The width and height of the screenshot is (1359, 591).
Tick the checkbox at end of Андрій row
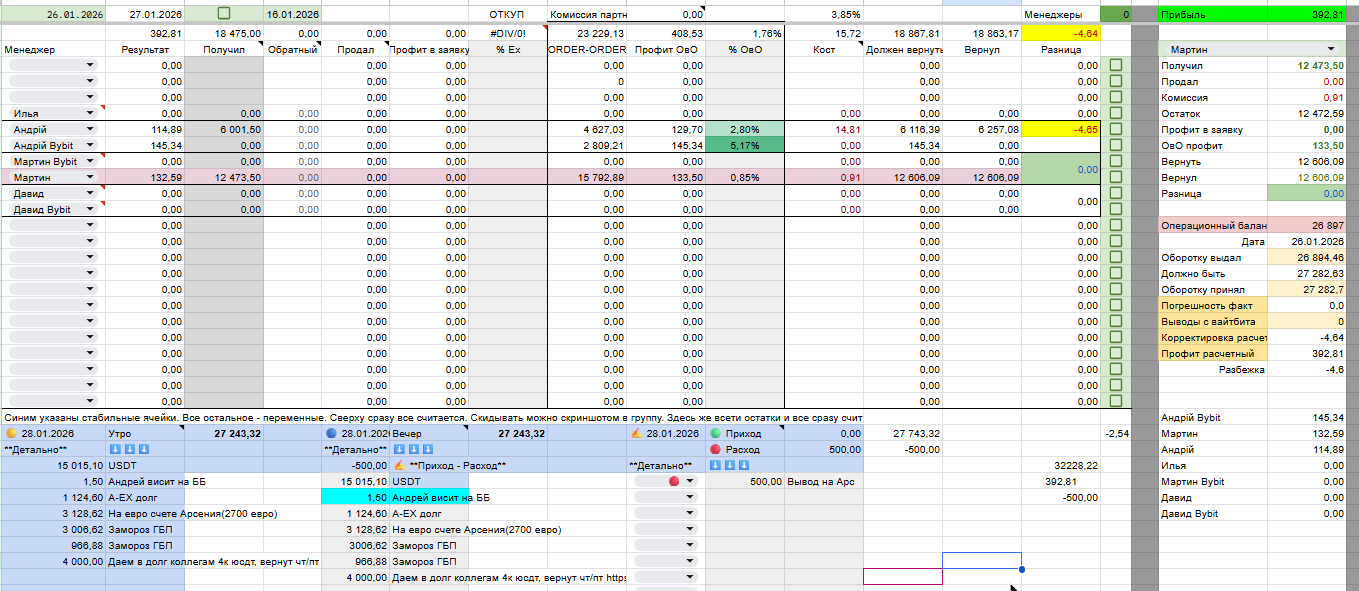click(1115, 129)
